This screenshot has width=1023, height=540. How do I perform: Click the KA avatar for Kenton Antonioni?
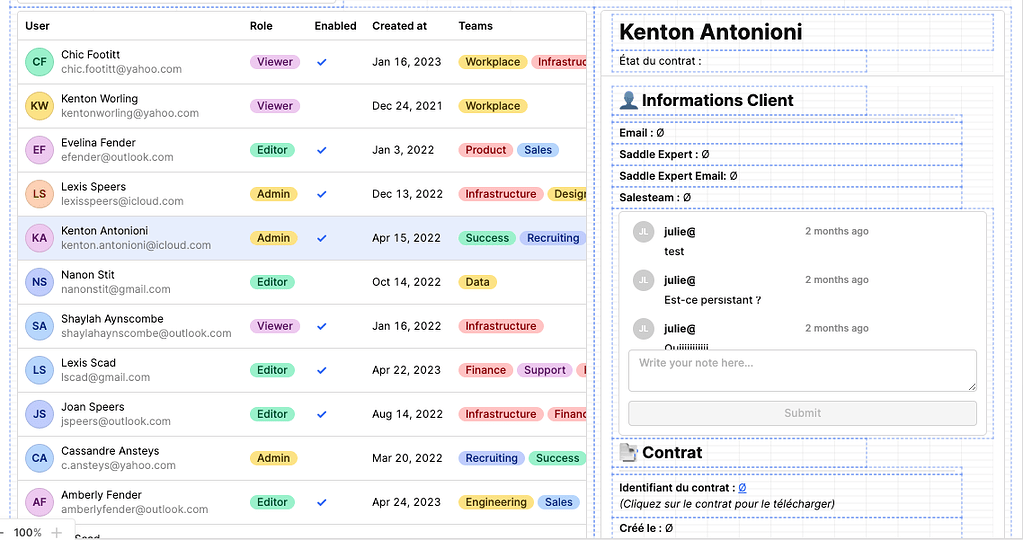coord(39,238)
